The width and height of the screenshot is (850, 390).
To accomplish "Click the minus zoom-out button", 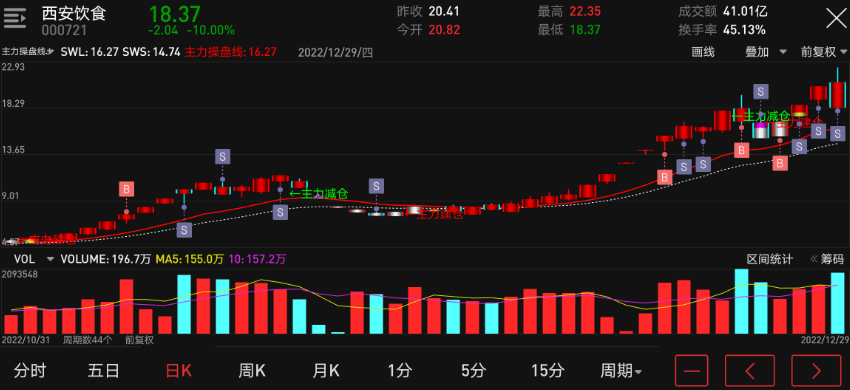I will pos(691,371).
